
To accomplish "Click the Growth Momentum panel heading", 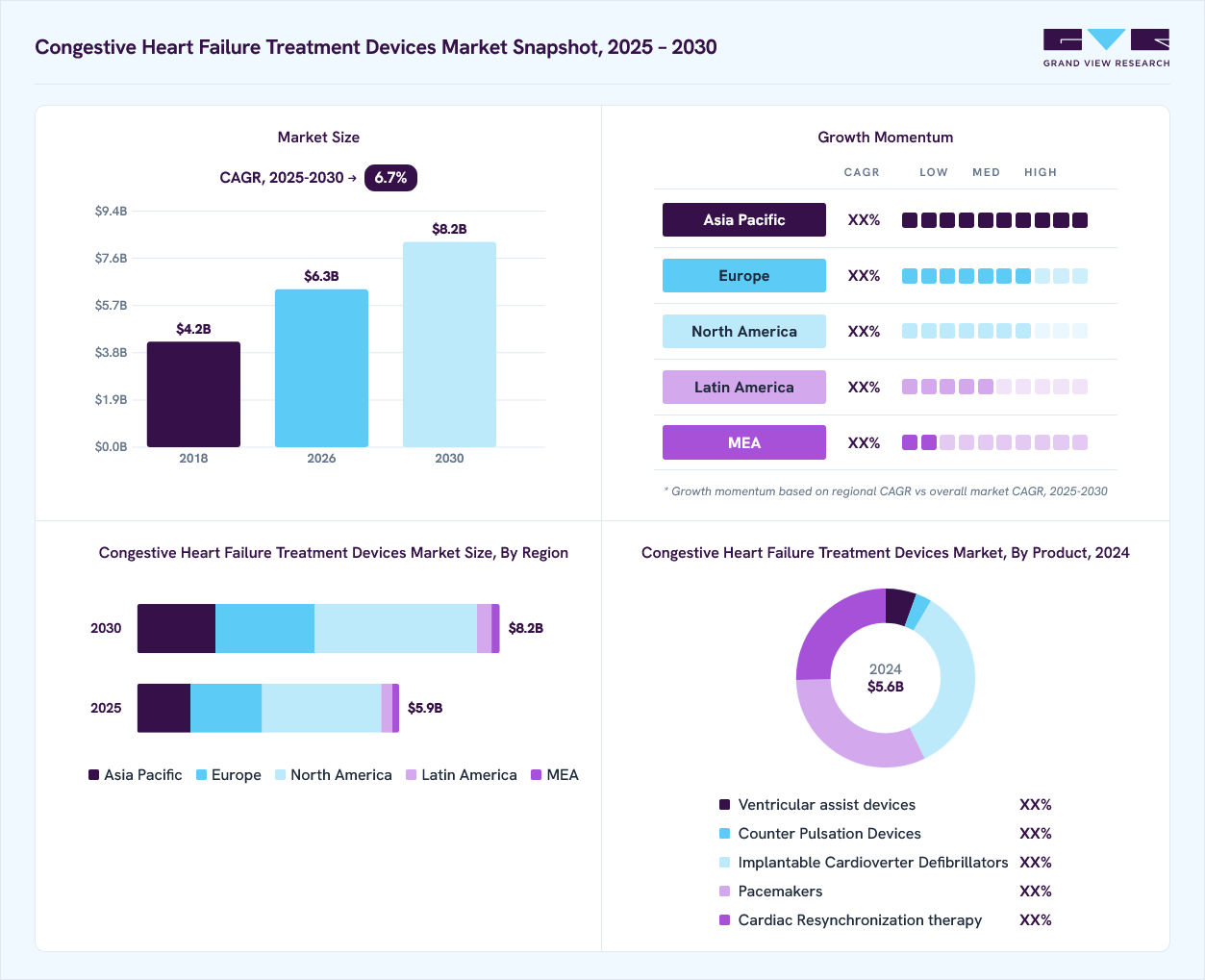I will click(x=886, y=138).
